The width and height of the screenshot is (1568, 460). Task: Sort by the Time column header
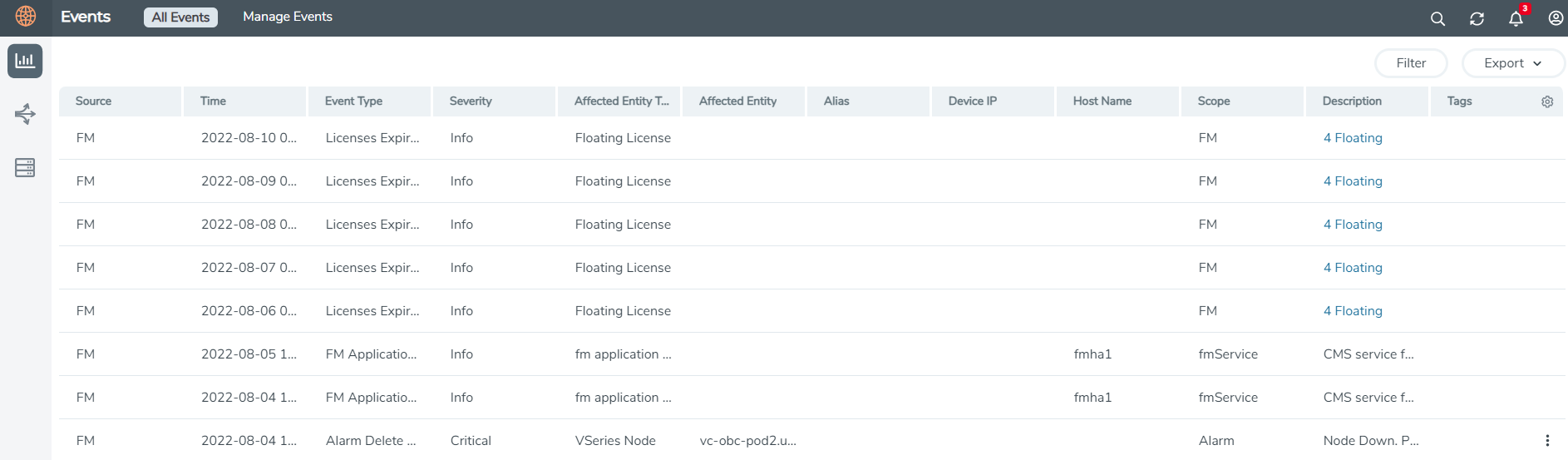coord(213,101)
